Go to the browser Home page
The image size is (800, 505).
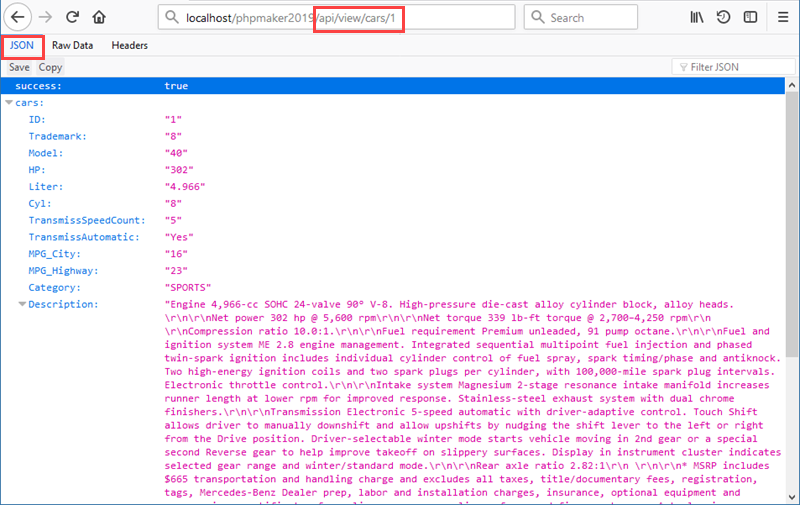pos(99,17)
